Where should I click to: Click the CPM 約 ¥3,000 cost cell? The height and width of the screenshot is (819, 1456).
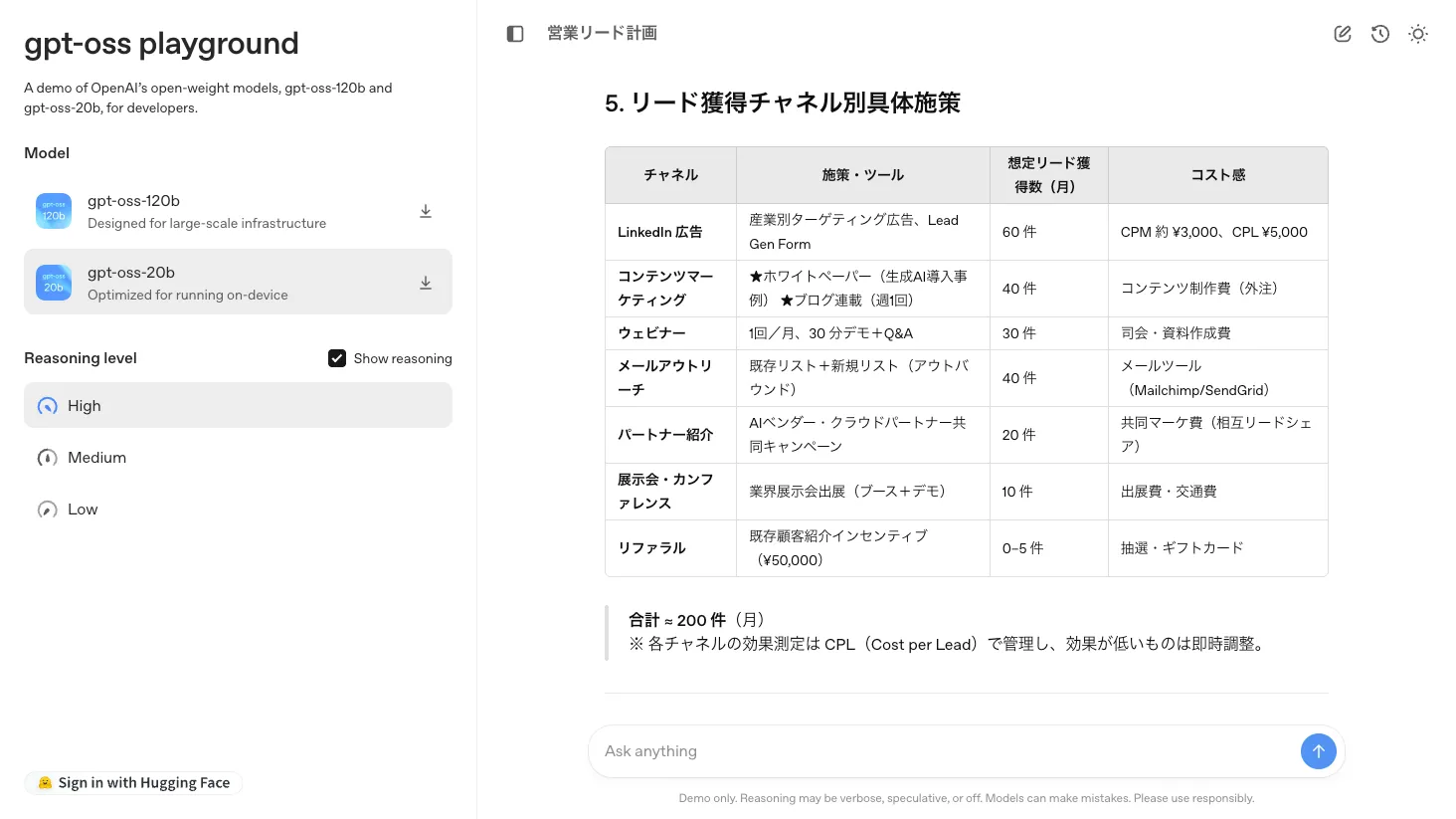[x=1218, y=232]
